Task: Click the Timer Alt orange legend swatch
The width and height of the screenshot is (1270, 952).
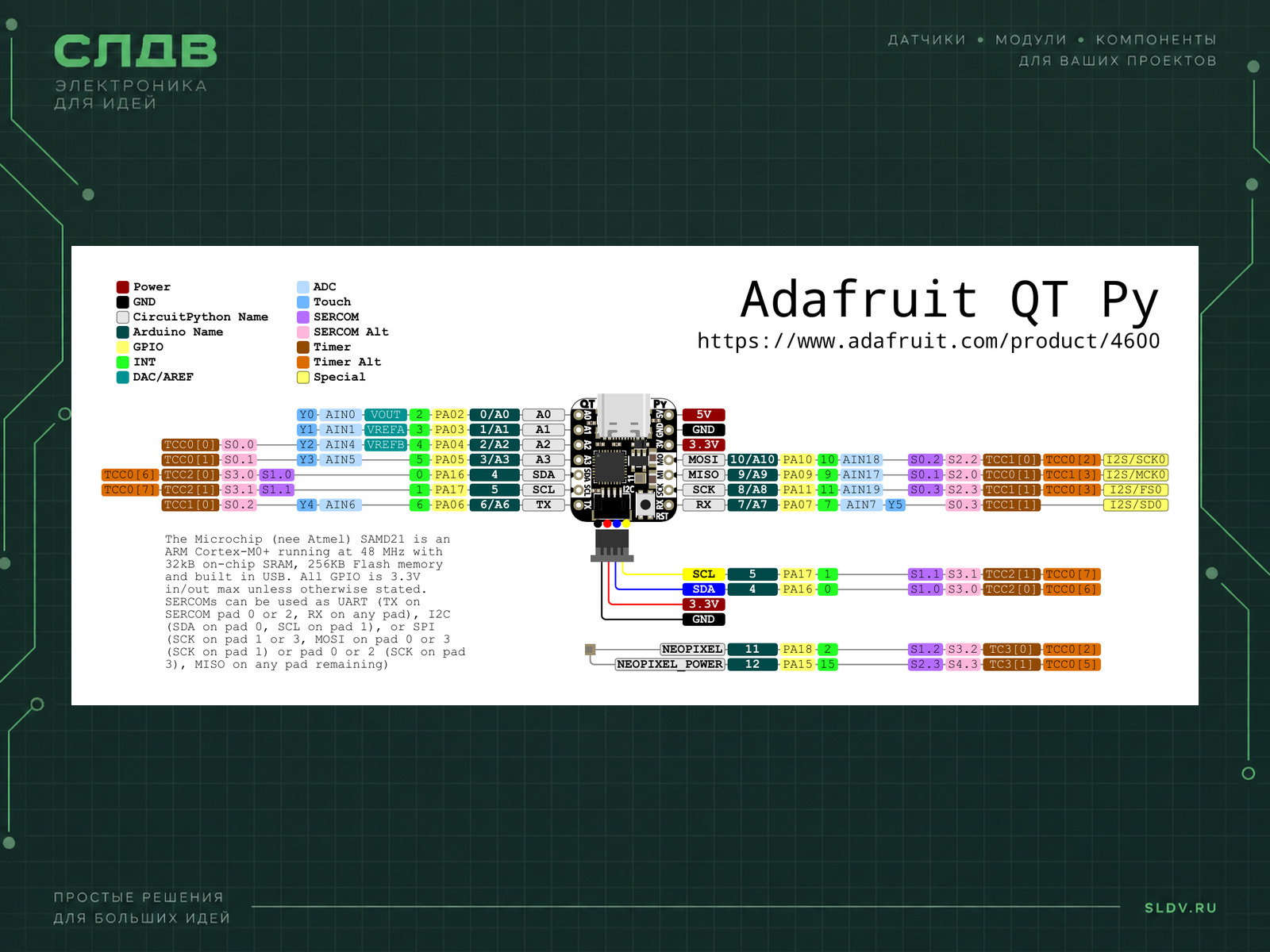Action: 303,363
